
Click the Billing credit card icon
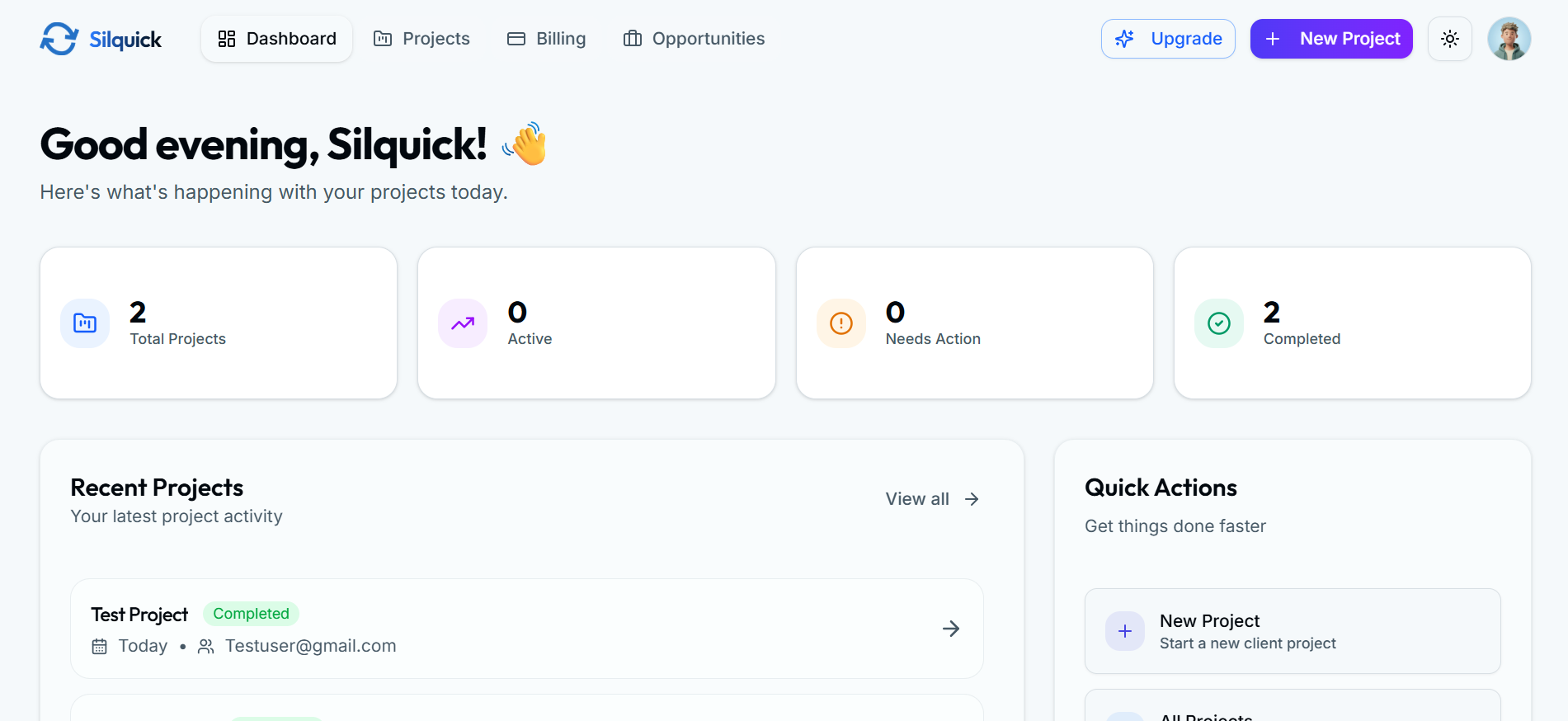pyautogui.click(x=516, y=38)
